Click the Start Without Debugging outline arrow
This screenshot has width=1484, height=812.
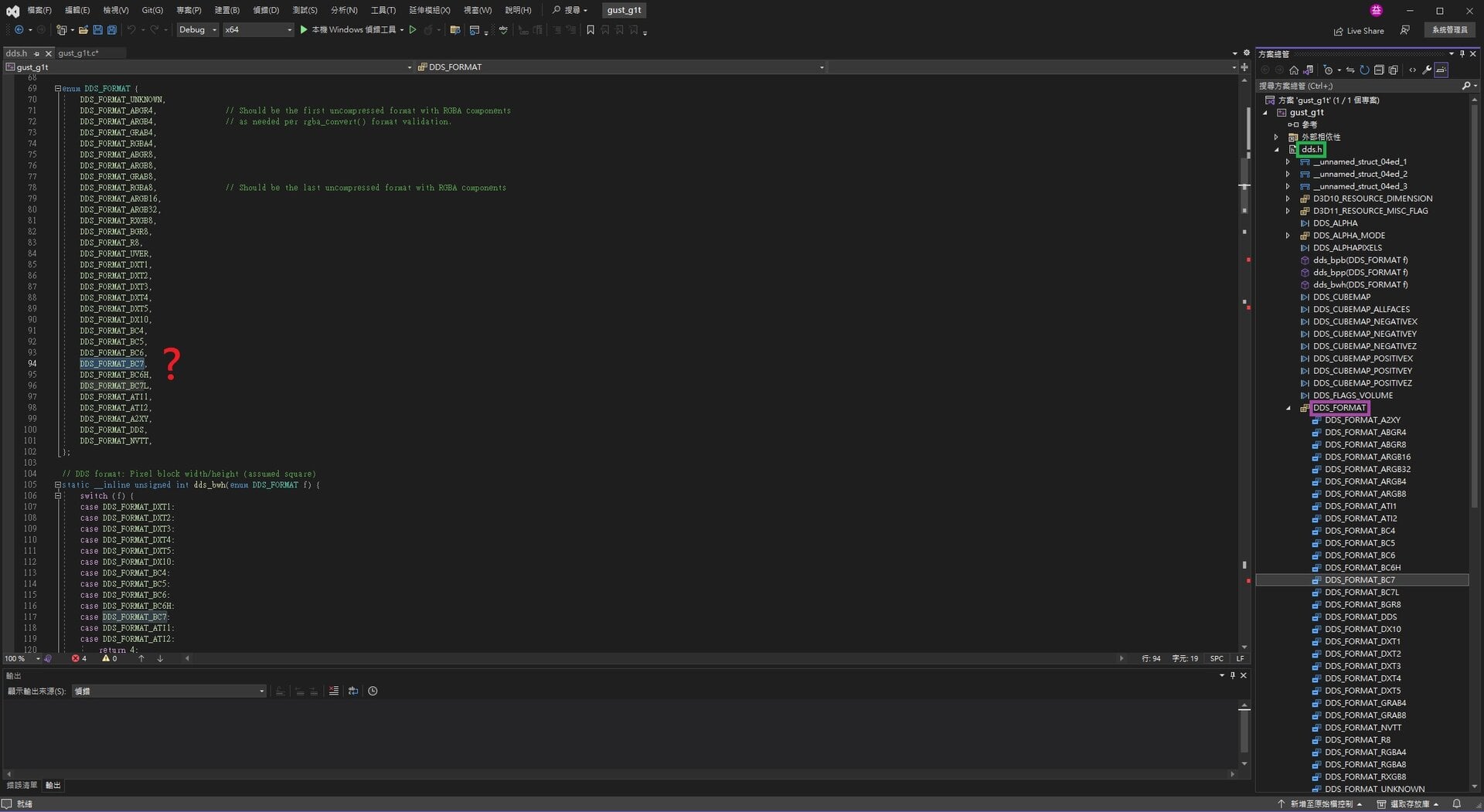point(413,29)
